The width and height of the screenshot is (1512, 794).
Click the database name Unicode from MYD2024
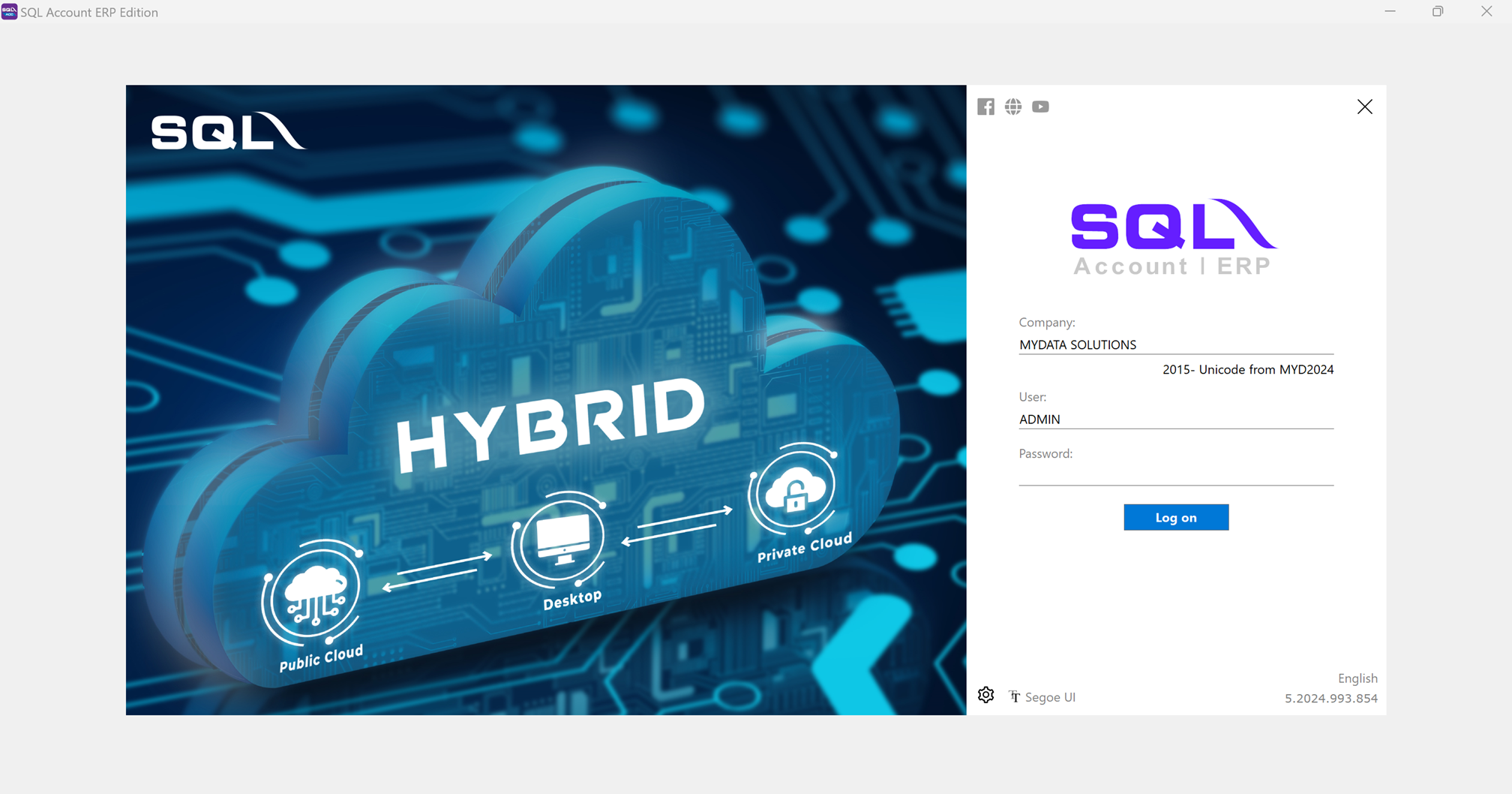point(1247,369)
